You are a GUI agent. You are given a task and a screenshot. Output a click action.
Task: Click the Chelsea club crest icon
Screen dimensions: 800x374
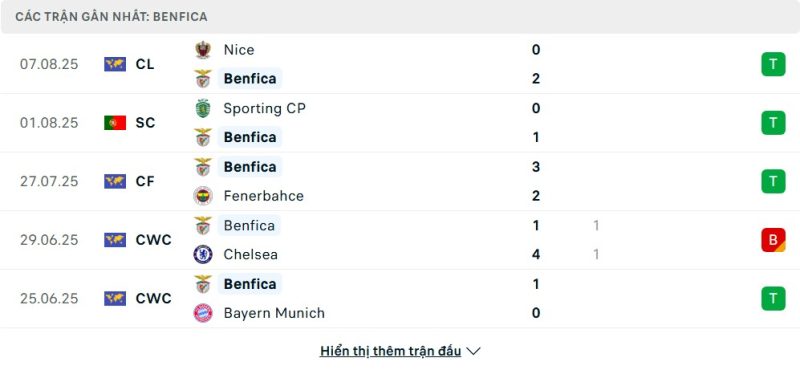pos(203,254)
